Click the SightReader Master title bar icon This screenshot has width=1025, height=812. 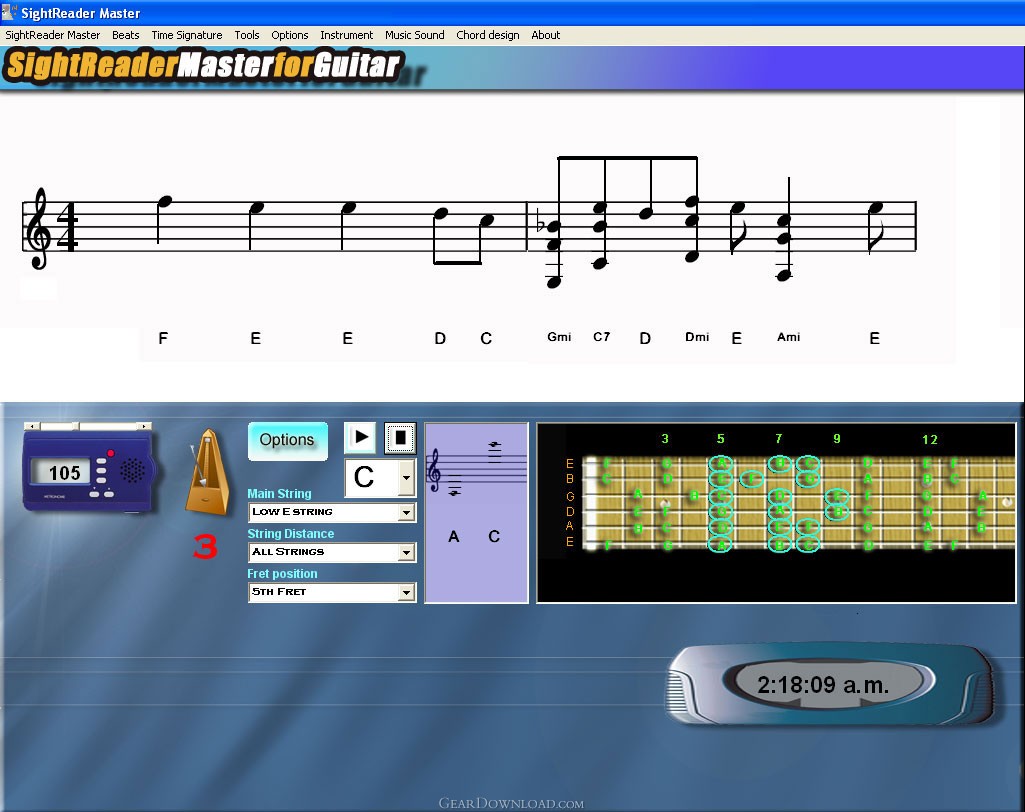pos(9,12)
